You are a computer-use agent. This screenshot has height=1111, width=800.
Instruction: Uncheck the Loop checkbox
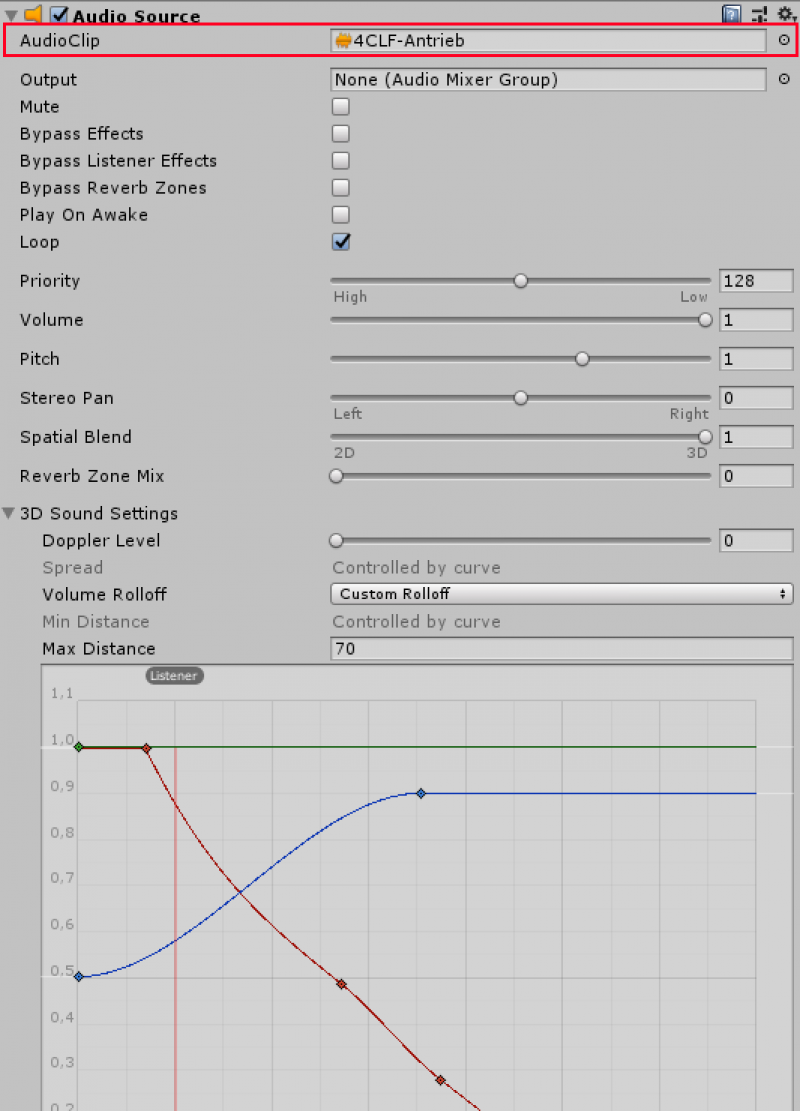341,242
